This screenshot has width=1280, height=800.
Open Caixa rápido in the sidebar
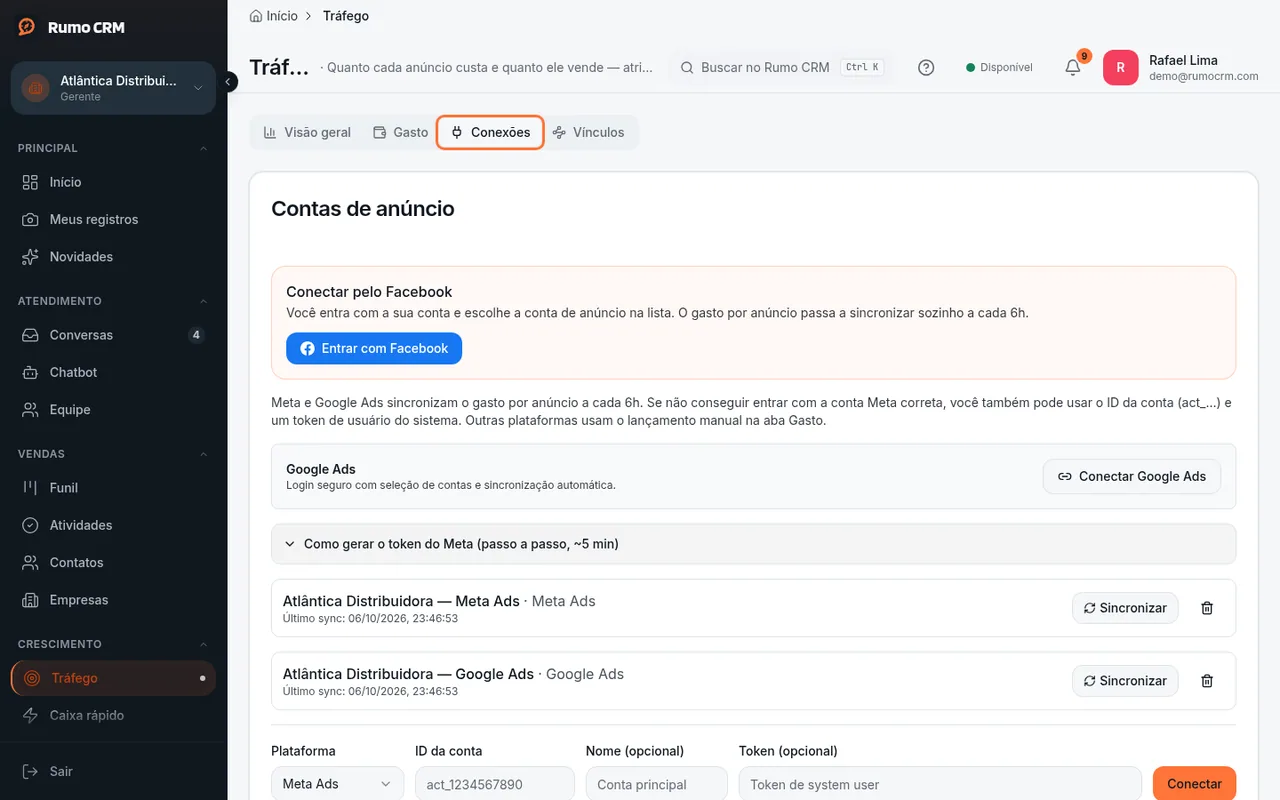click(113, 715)
